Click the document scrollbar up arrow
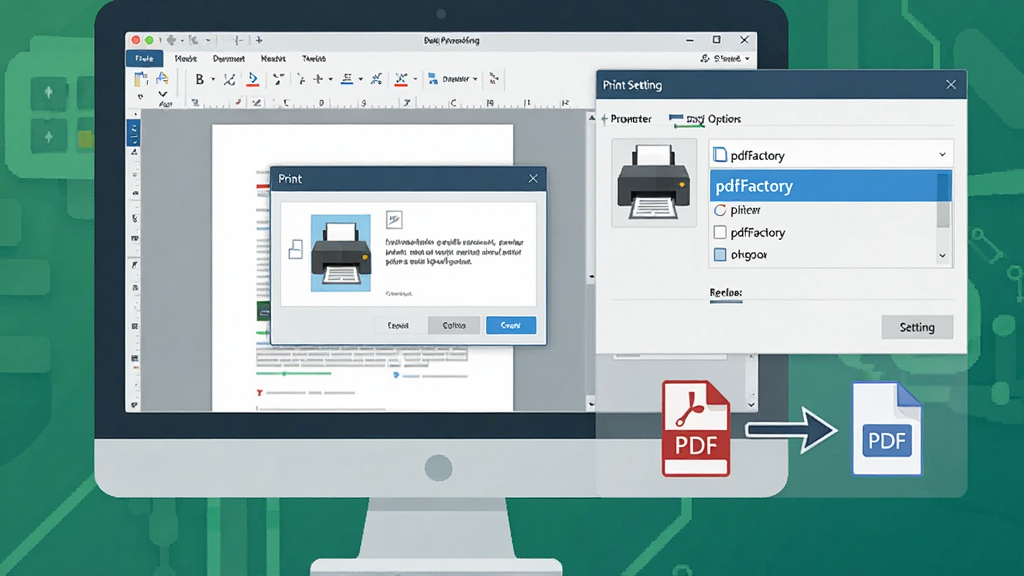This screenshot has width=1024, height=576. coord(592,118)
